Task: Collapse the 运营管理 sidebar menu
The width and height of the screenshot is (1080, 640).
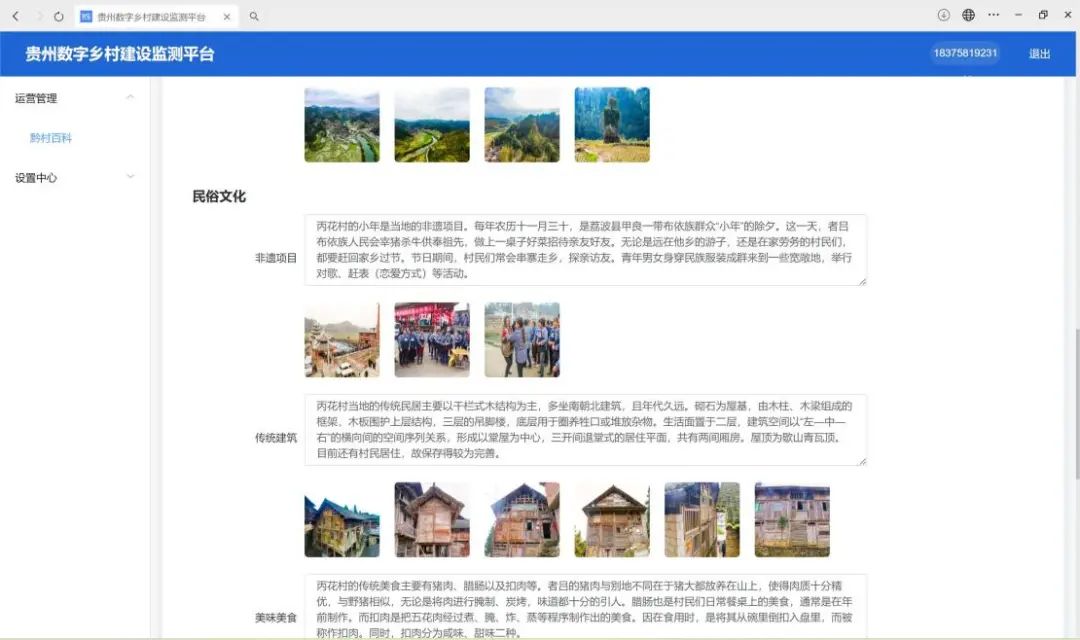Action: pyautogui.click(x=130, y=97)
